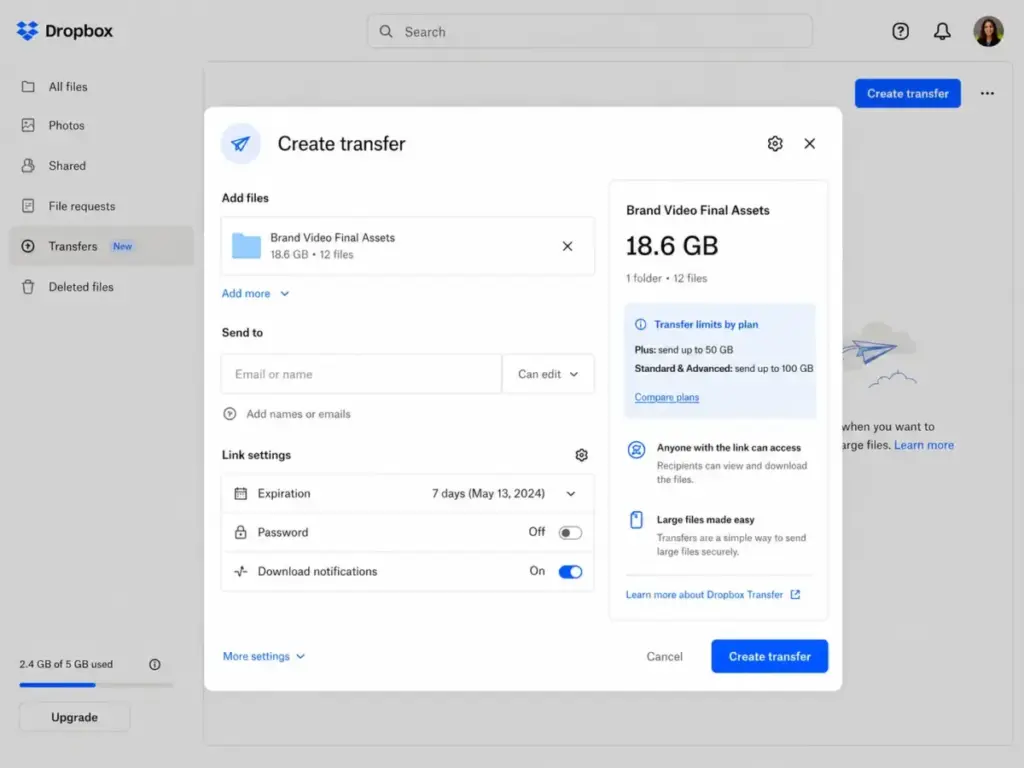Click the paper plane transfer icon
Image resolution: width=1024 pixels, height=768 pixels.
coord(240,143)
